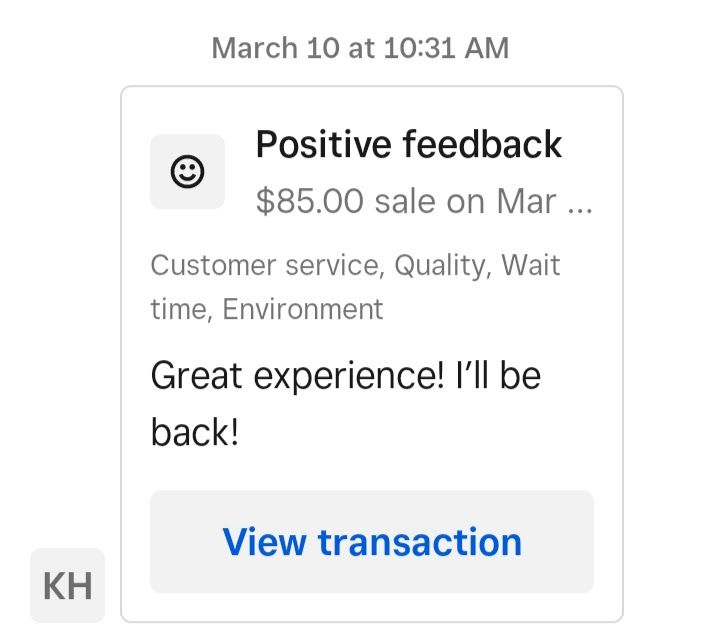Click the 10:31 AM time label
720x629 pixels.
click(446, 48)
